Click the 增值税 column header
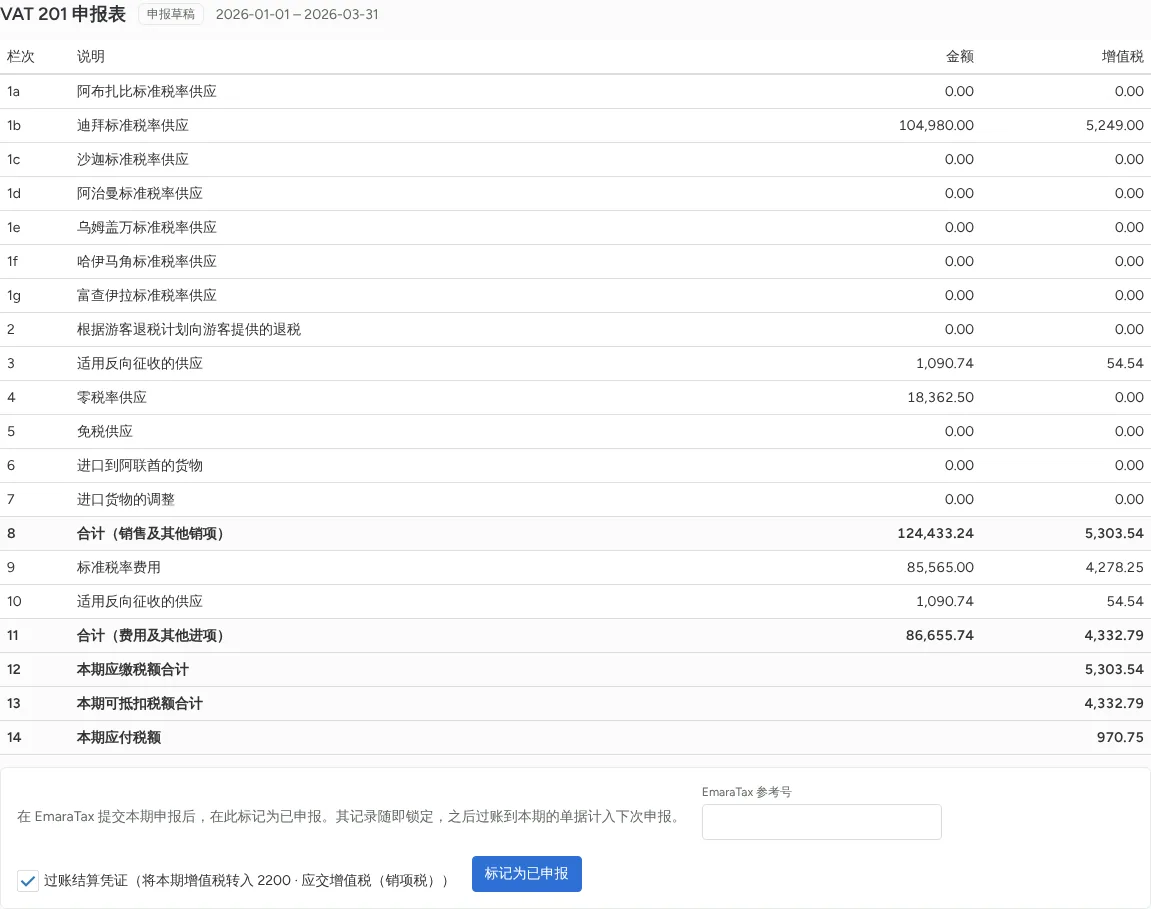The image size is (1151, 909). point(1122,57)
